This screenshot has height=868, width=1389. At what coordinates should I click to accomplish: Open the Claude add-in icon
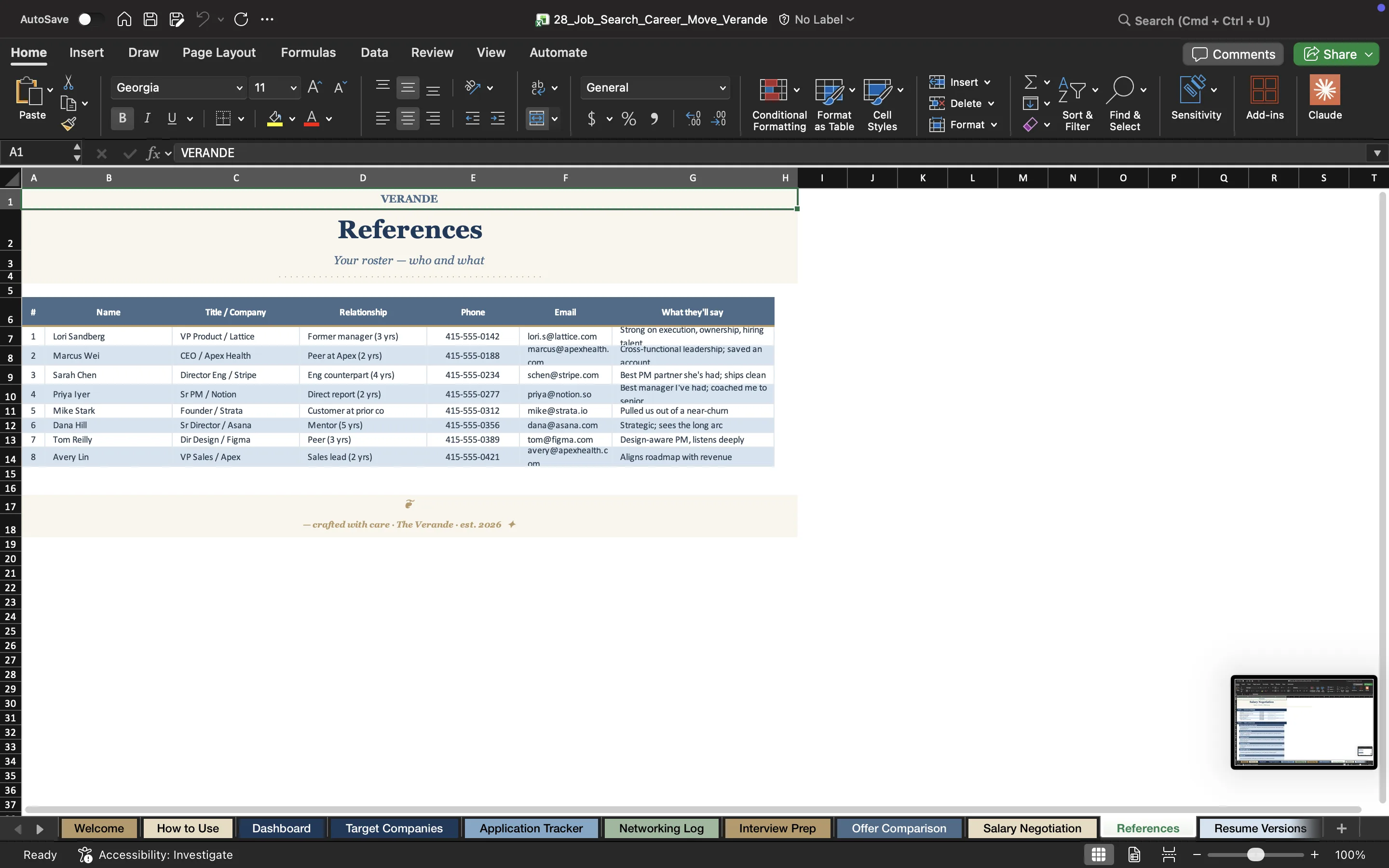pos(1325,97)
